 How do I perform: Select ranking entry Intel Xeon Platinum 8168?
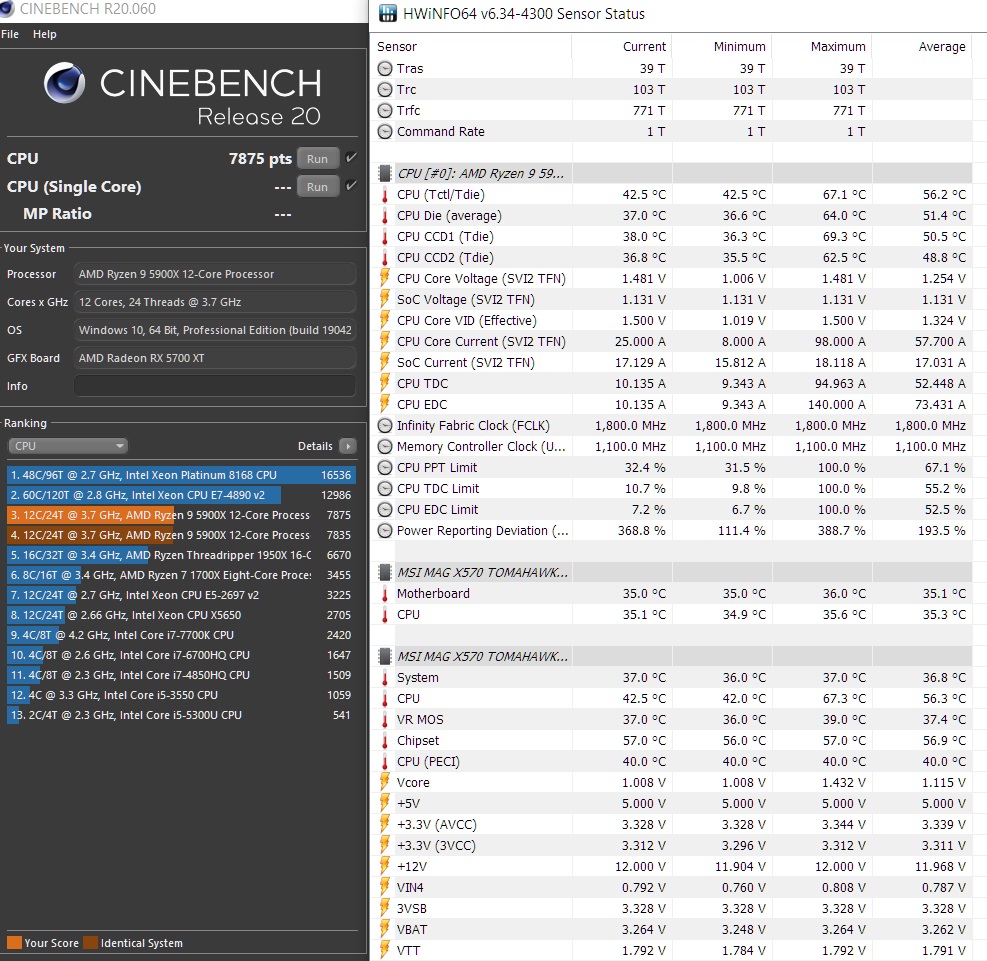(x=181, y=475)
